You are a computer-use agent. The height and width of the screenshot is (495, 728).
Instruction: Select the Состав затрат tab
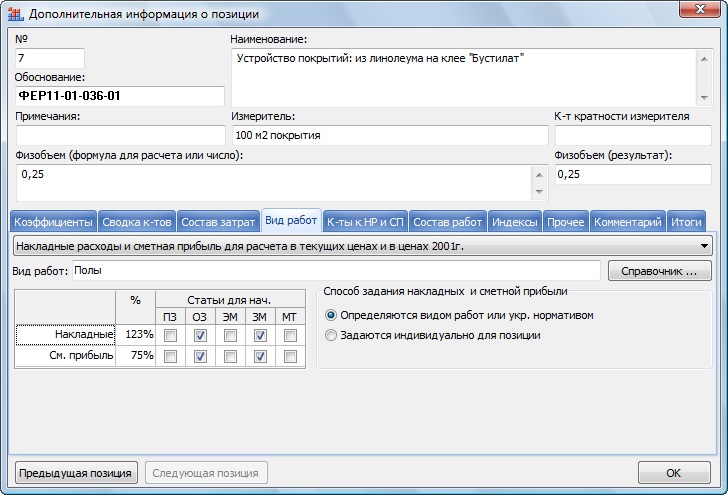click(x=218, y=222)
